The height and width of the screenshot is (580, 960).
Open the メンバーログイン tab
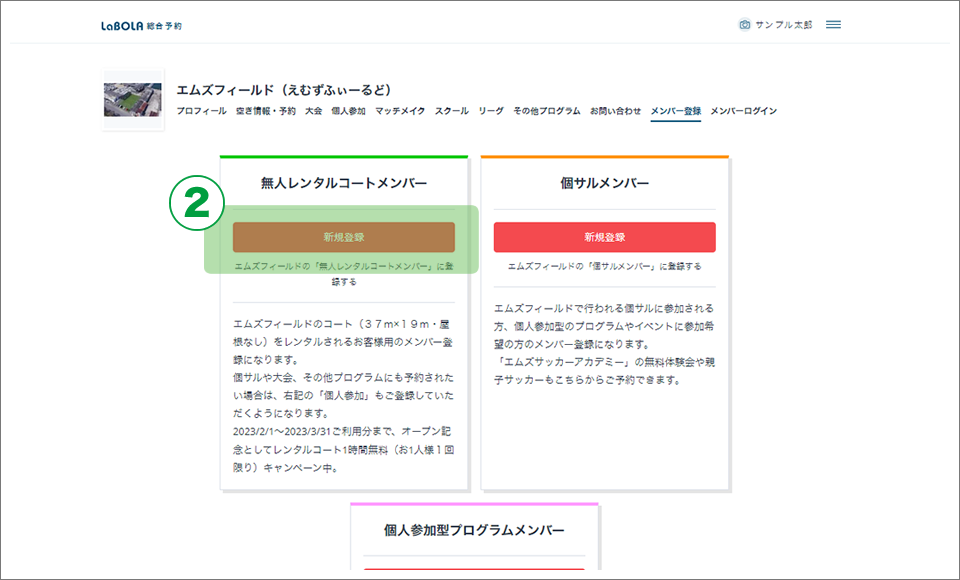743,111
